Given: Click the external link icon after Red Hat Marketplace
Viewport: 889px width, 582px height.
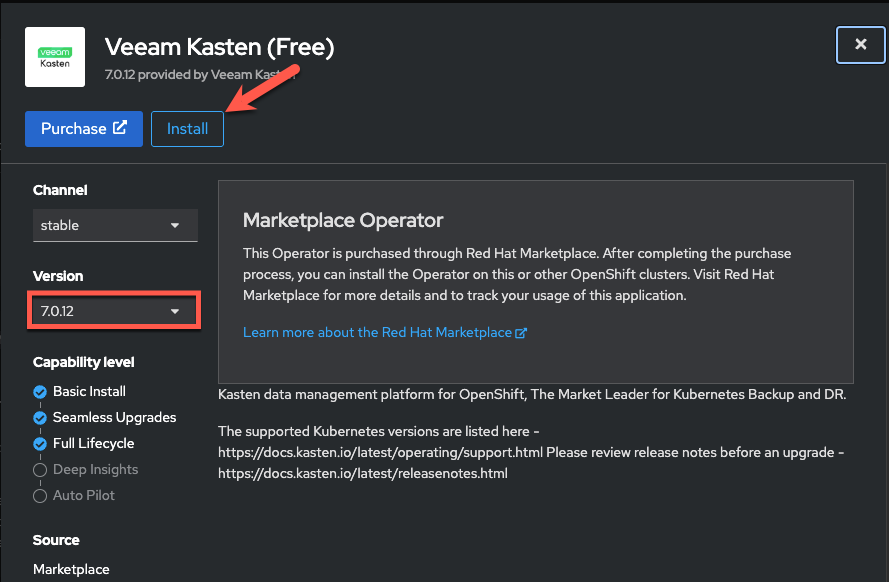Looking at the screenshot, I should (520, 333).
